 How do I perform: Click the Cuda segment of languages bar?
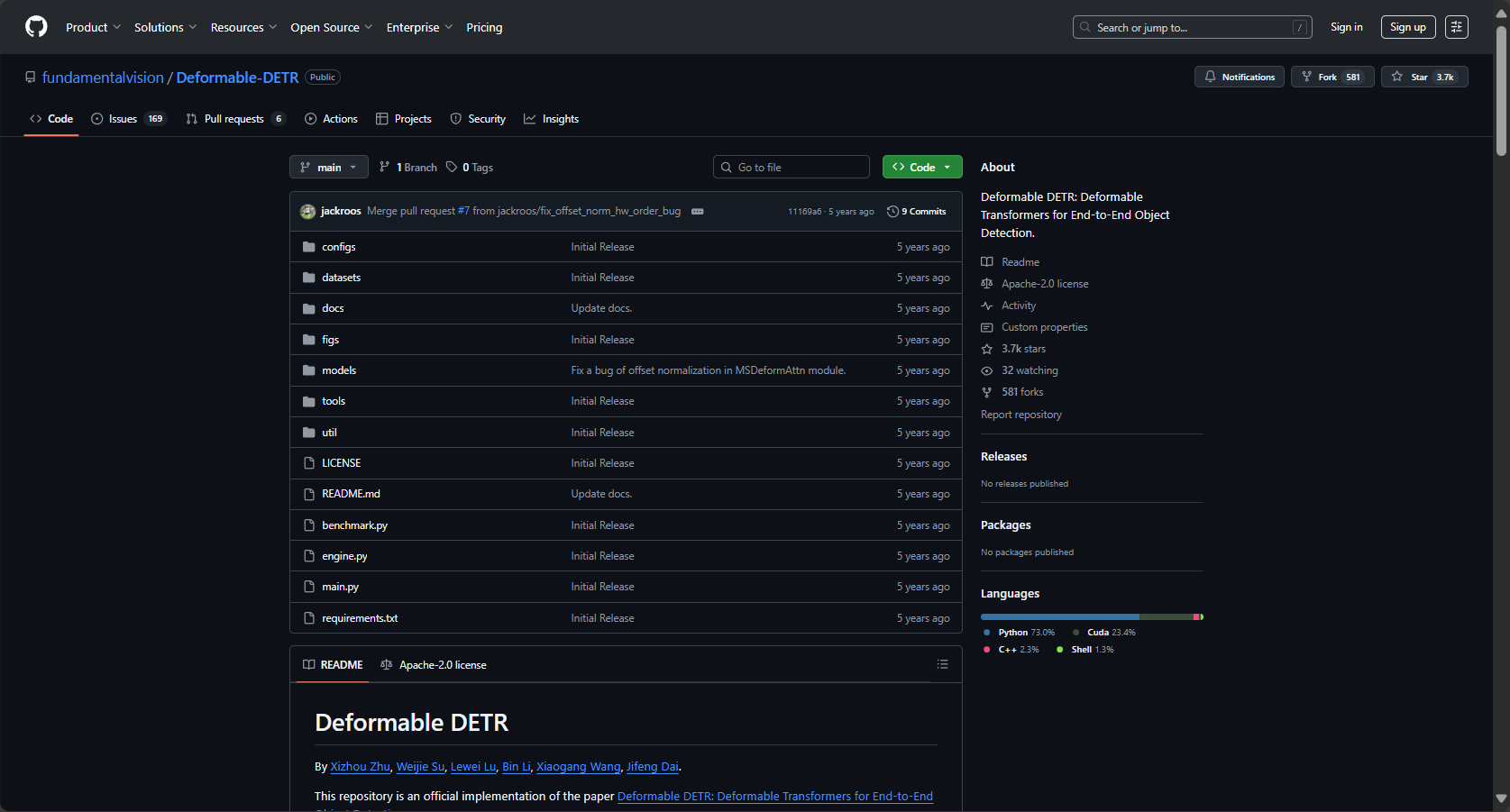(x=1167, y=616)
